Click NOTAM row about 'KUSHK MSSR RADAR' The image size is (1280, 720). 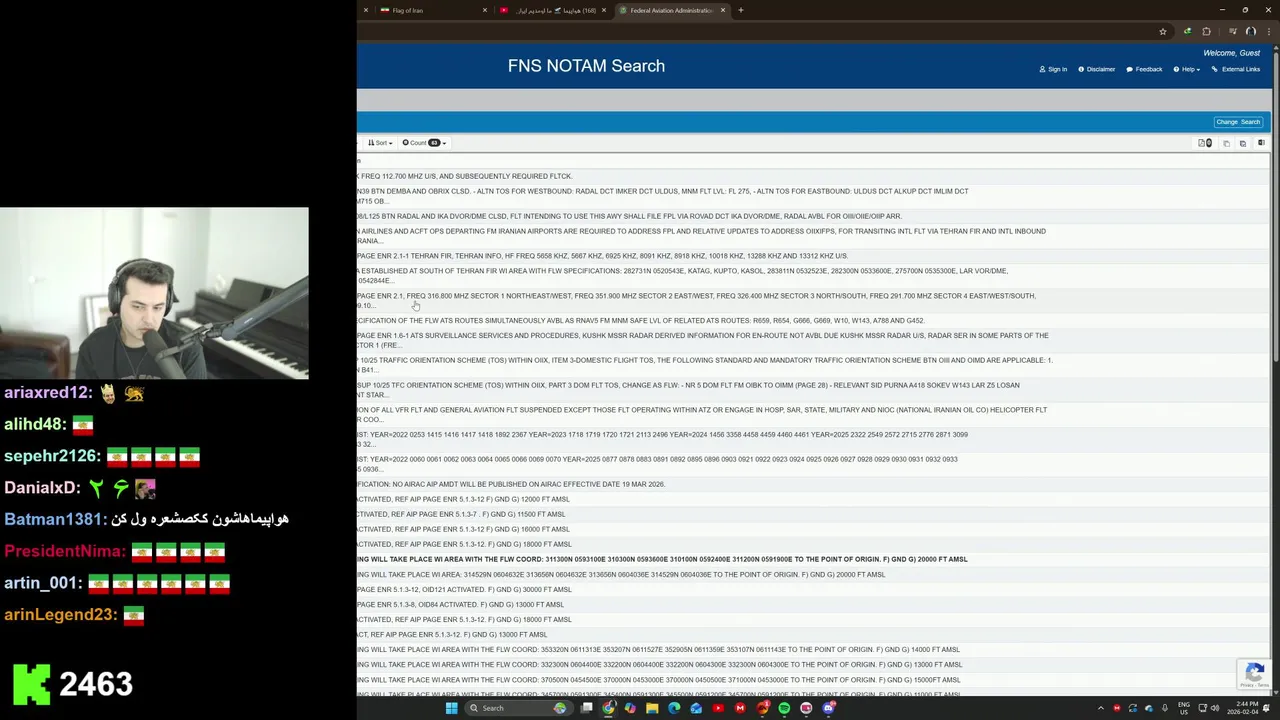point(813,340)
